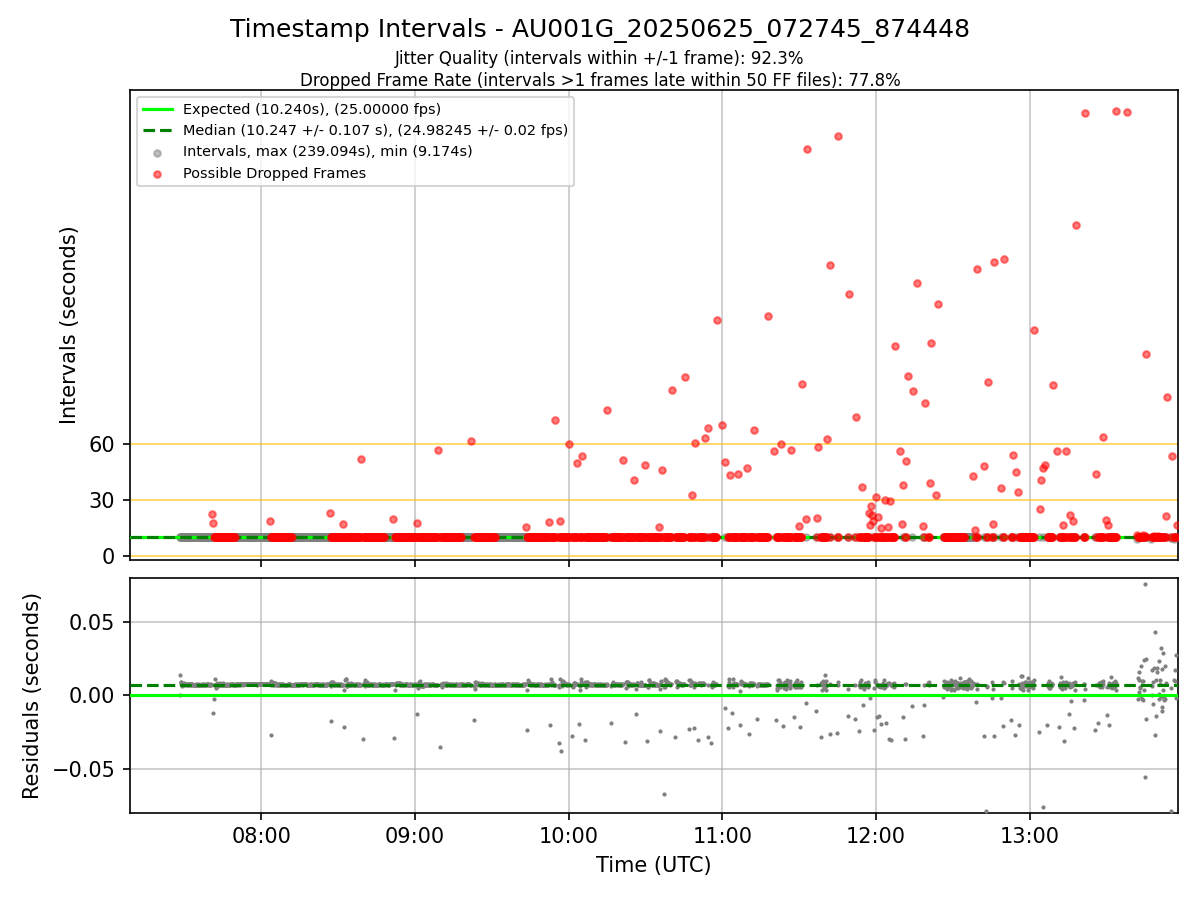Click the plot title 'Timestamp Intervals - AU001G_20250625_072745_874448'

click(x=600, y=29)
